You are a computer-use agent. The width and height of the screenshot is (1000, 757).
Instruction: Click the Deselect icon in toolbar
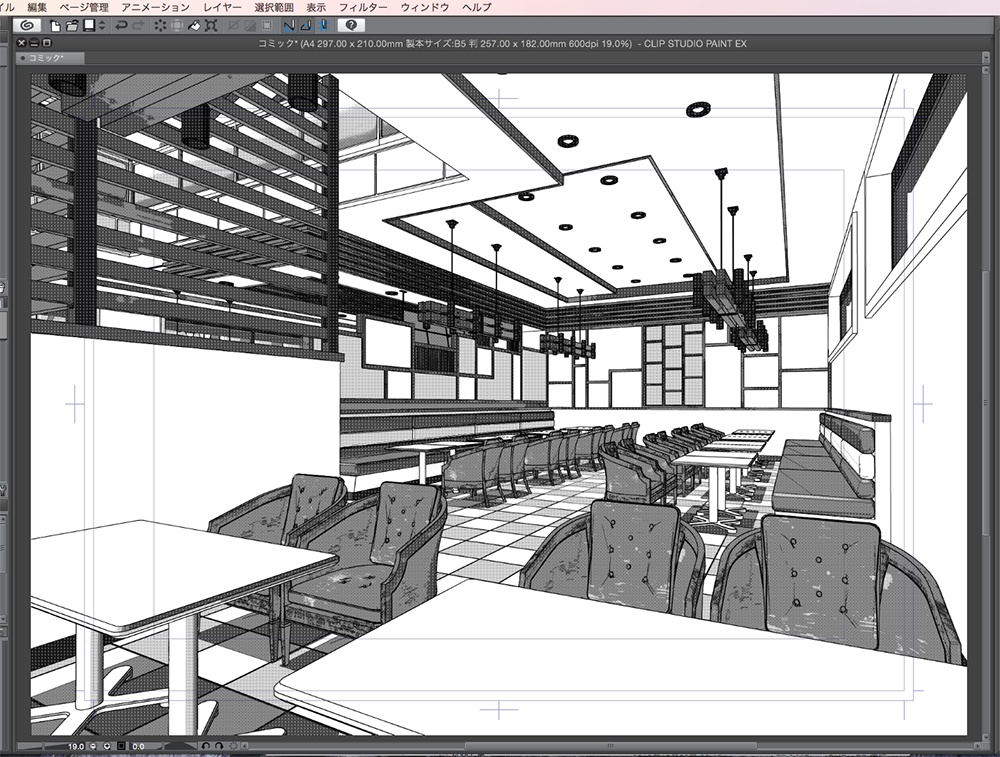click(x=233, y=26)
